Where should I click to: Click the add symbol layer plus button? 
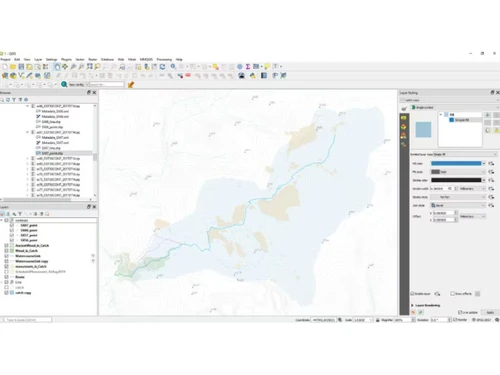pos(488,115)
